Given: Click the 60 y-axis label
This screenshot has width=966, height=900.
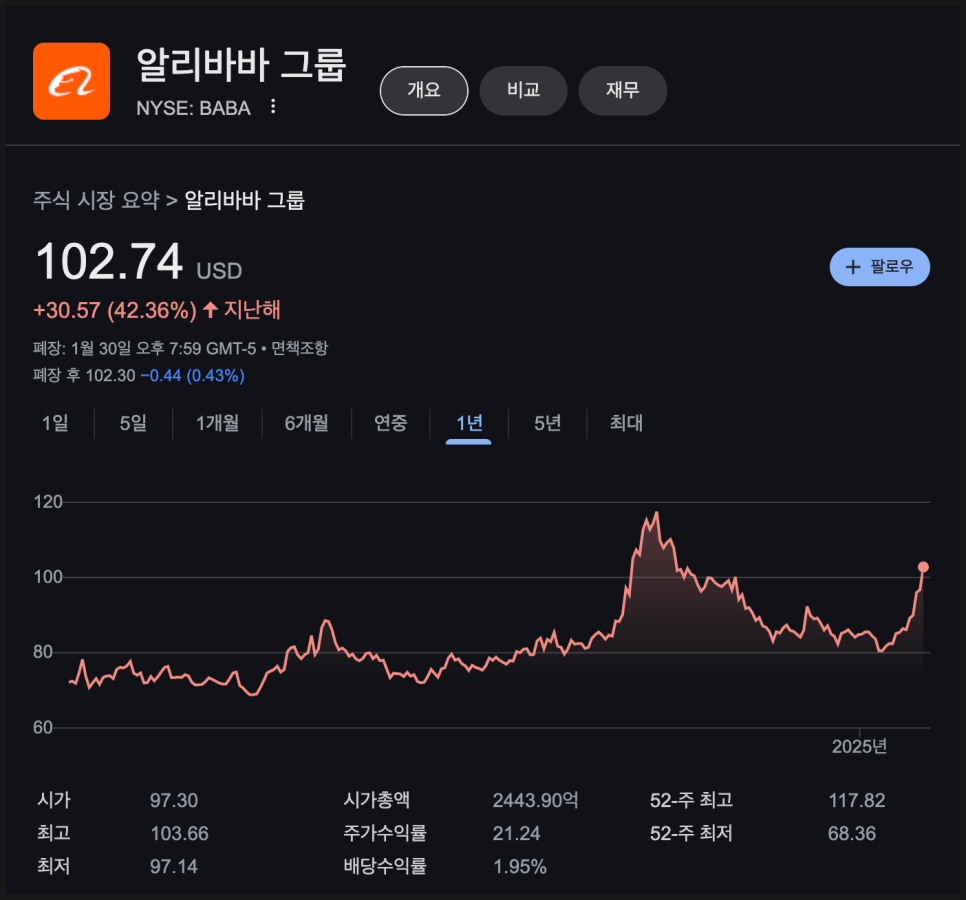Looking at the screenshot, I should point(43,728).
